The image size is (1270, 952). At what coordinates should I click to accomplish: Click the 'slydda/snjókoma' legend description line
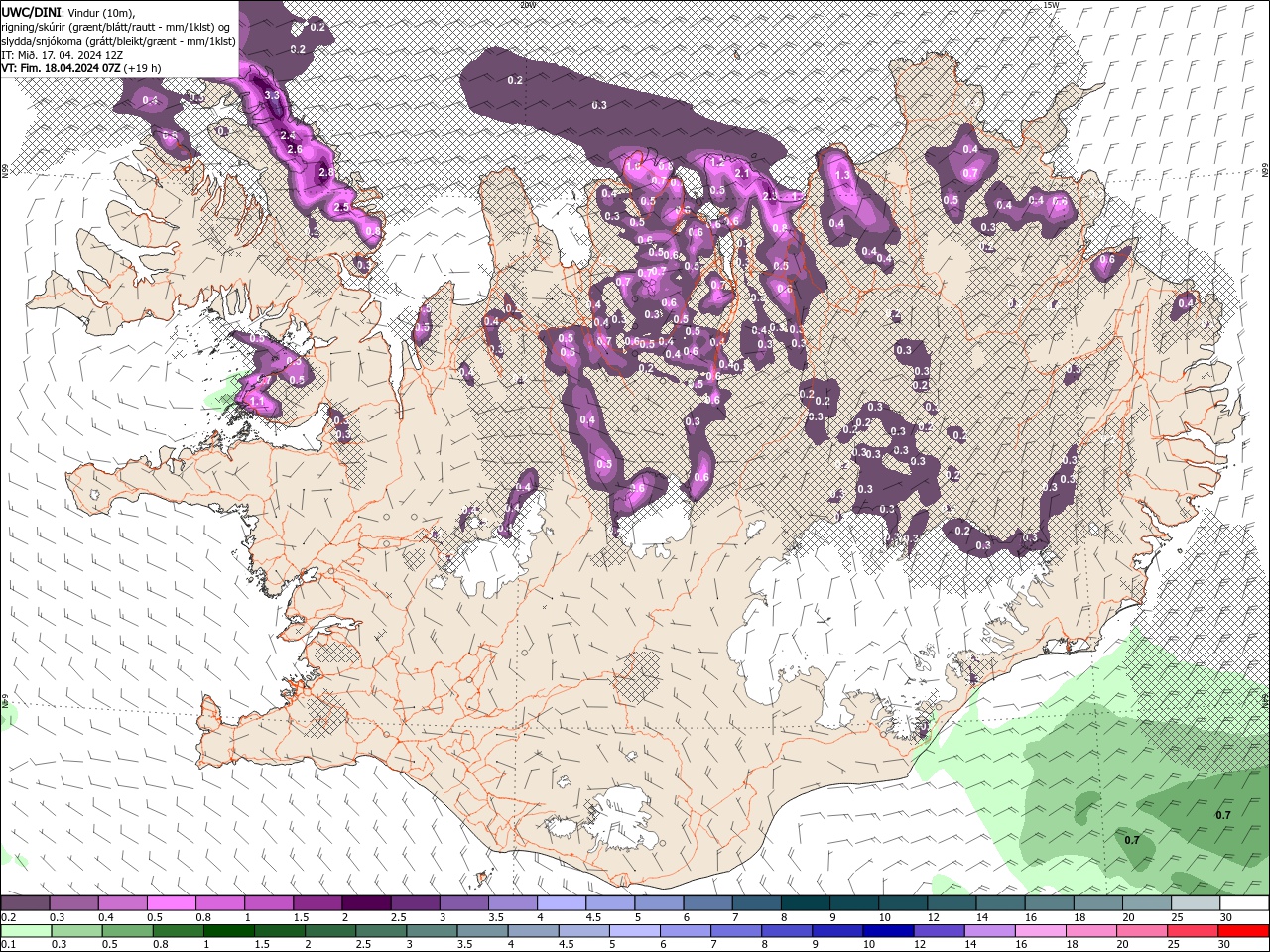118,41
